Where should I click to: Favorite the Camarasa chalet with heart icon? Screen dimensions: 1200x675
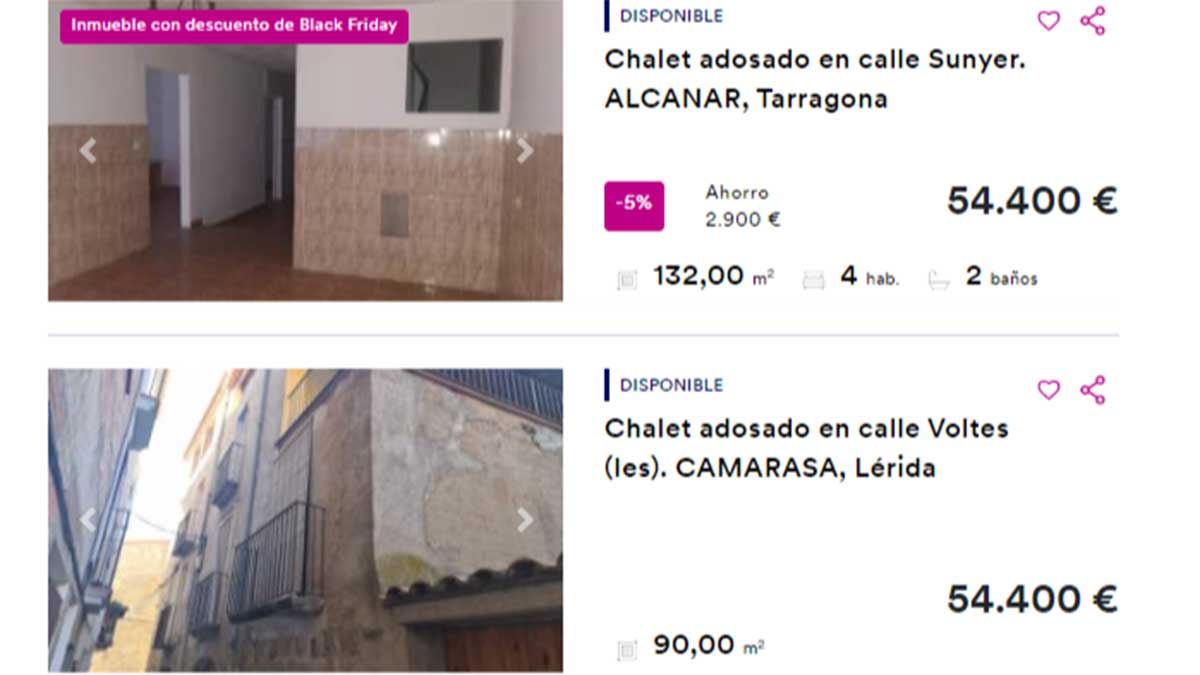click(1048, 390)
